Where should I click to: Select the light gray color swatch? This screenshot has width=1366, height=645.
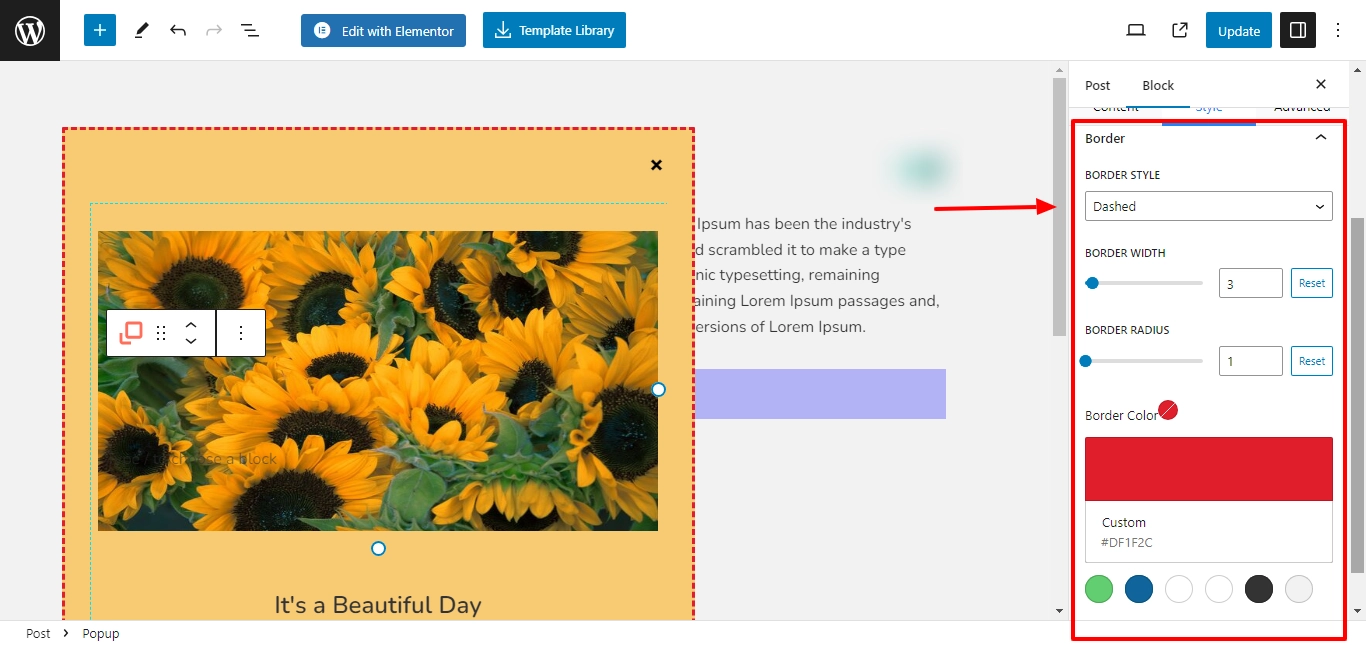click(1299, 589)
